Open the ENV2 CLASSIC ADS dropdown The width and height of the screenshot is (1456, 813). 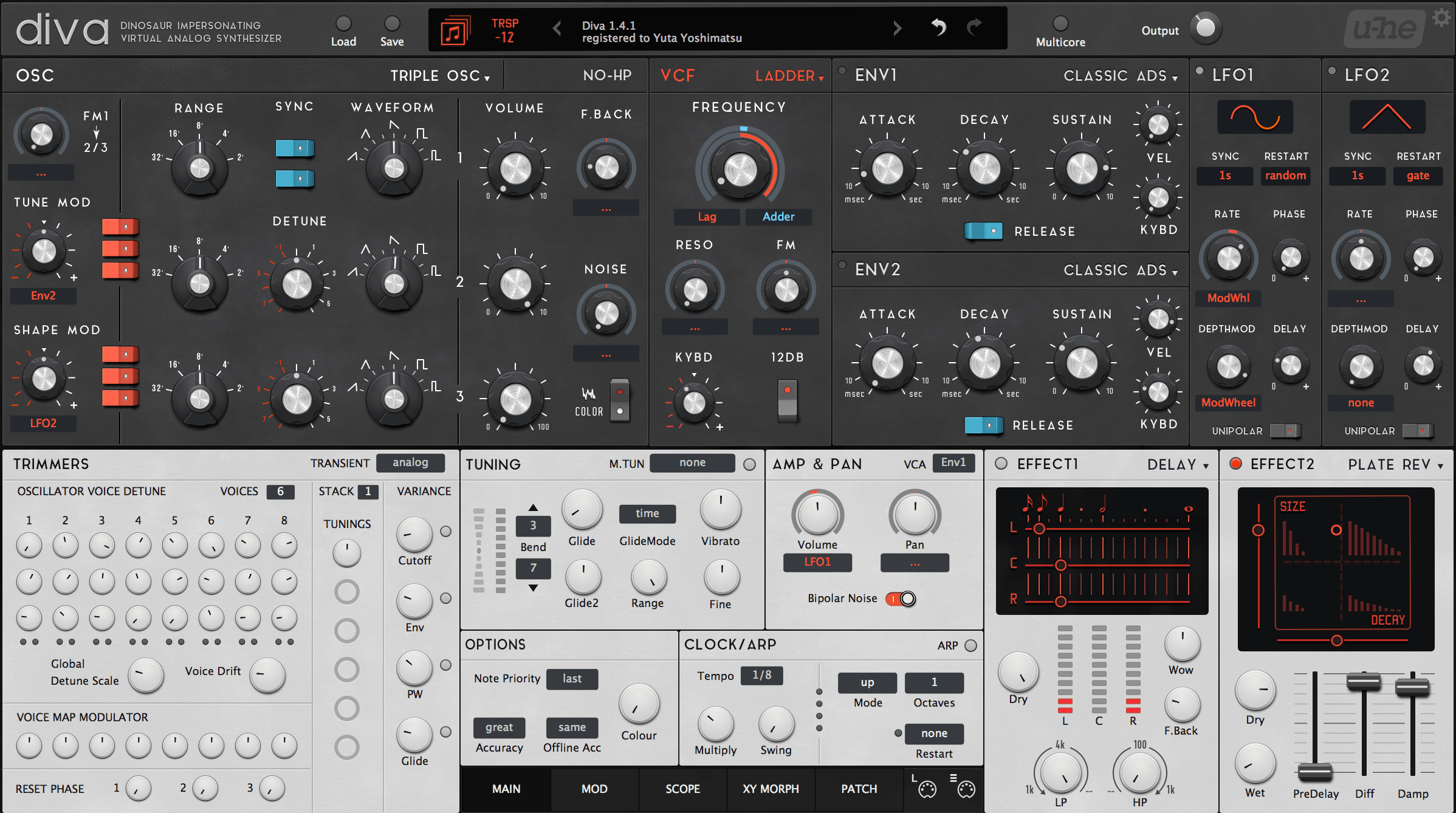tap(1121, 270)
